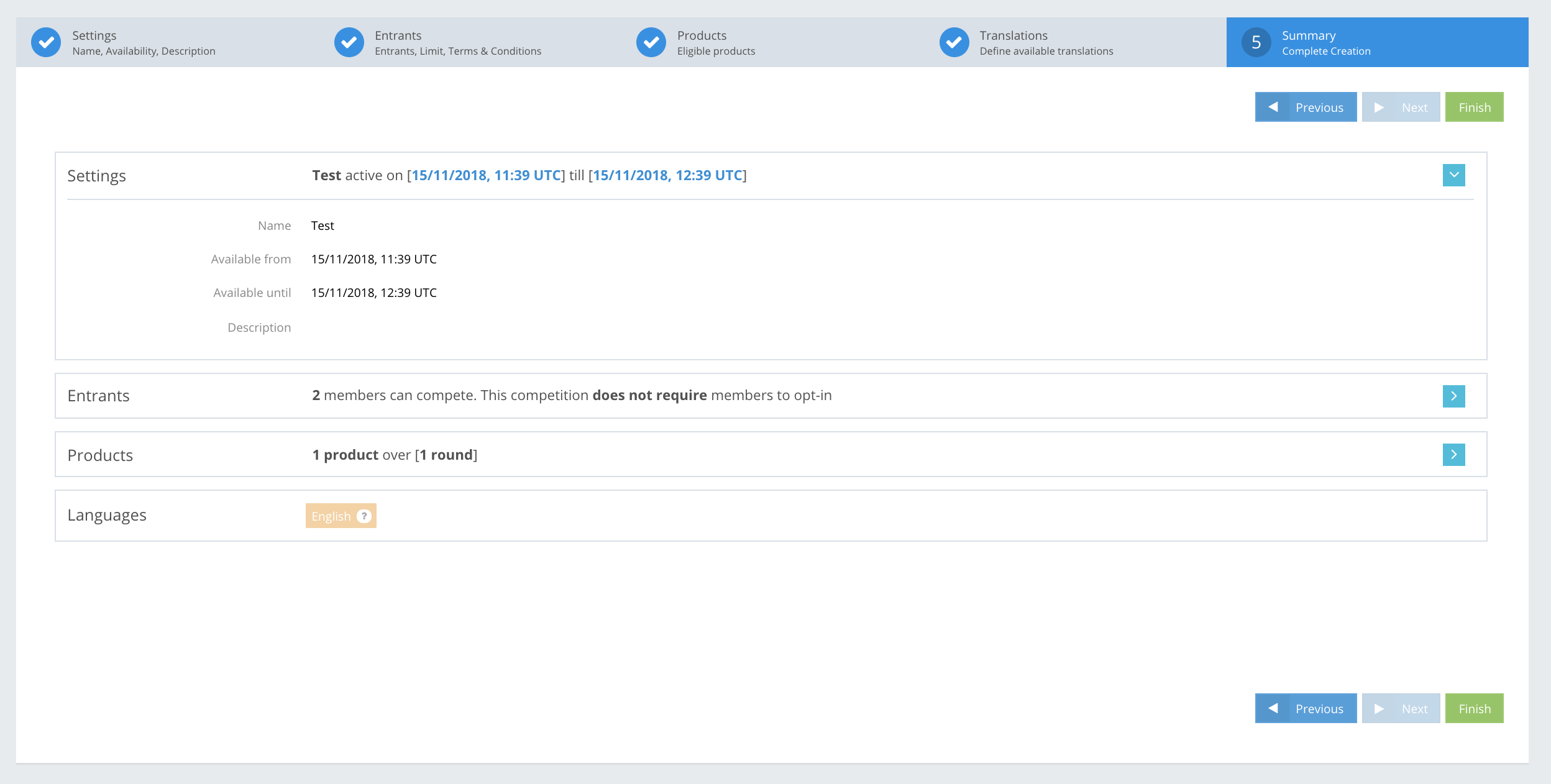Click the Available until label
This screenshot has width=1551, height=784.
(x=252, y=293)
